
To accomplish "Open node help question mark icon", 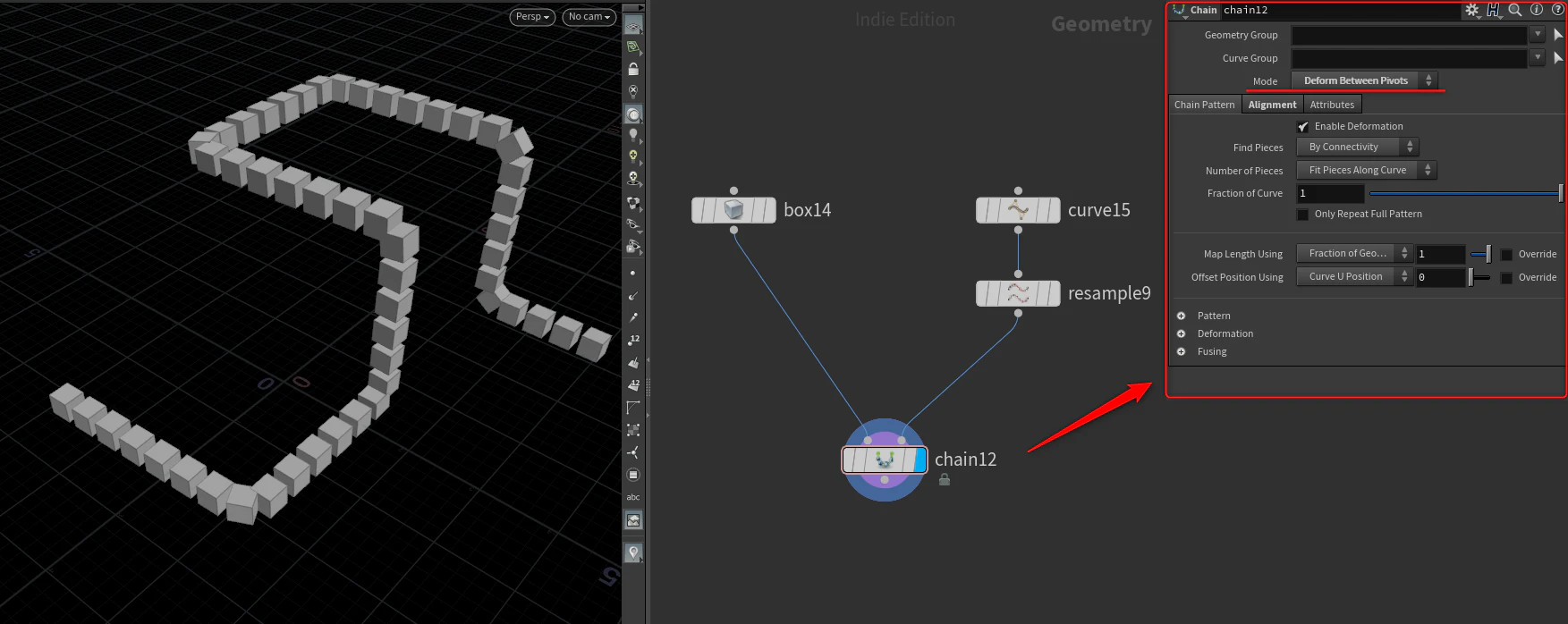I will click(1557, 10).
